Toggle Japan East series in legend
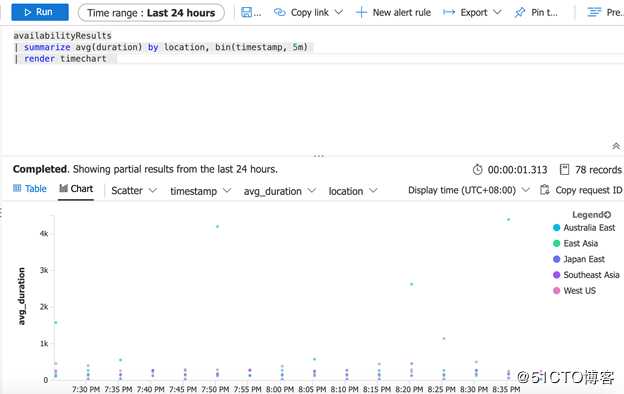The image size is (624, 394). pos(579,259)
